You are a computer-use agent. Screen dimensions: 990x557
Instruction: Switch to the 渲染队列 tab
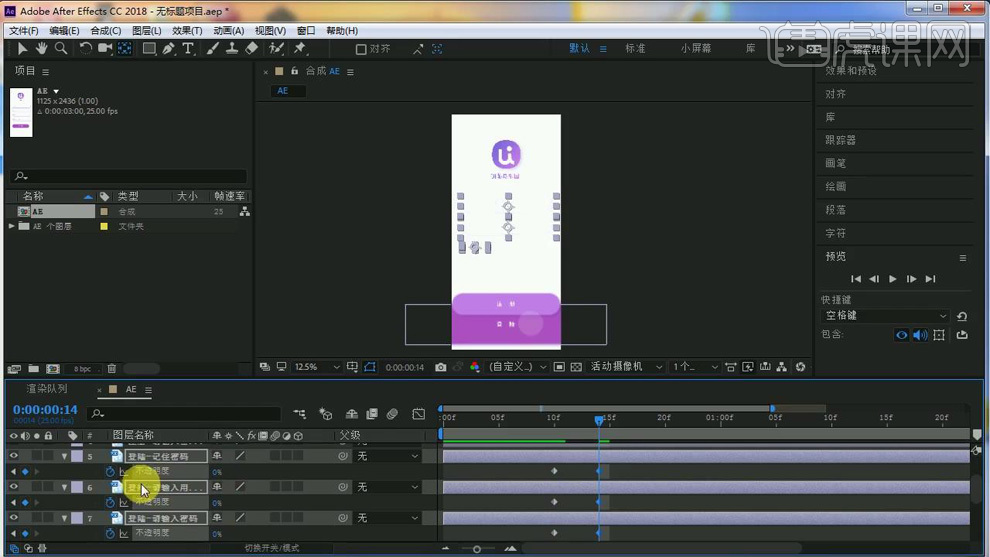(x=47, y=389)
